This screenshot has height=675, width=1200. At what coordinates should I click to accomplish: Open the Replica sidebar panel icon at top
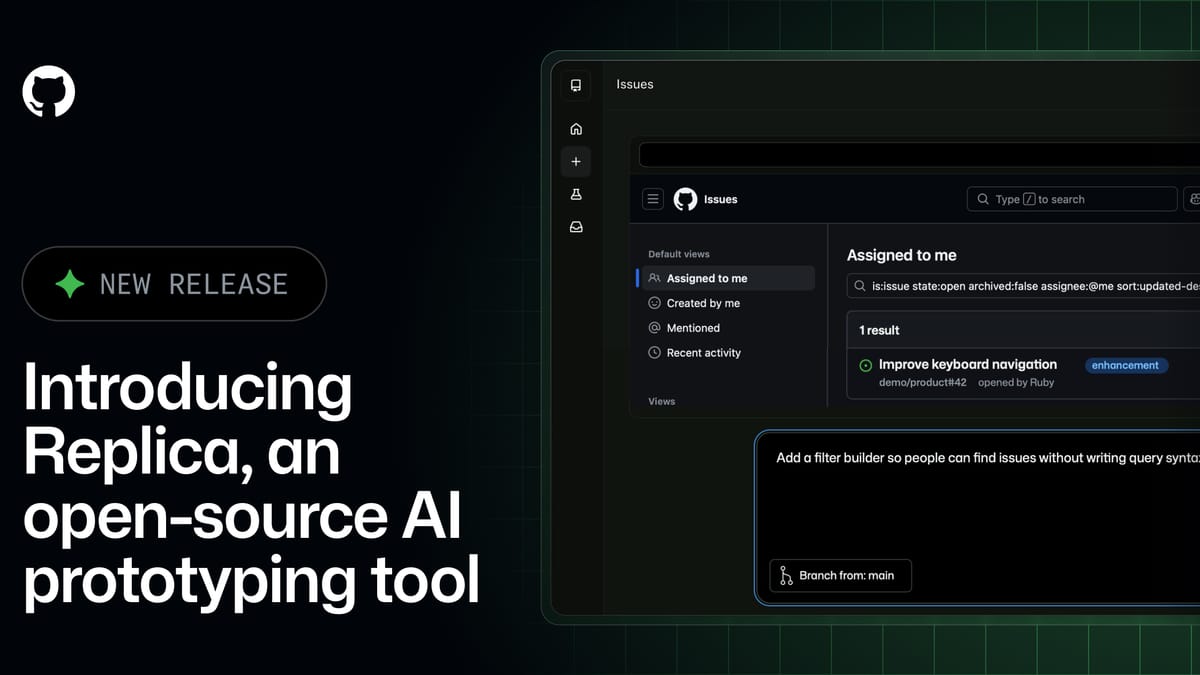576,85
